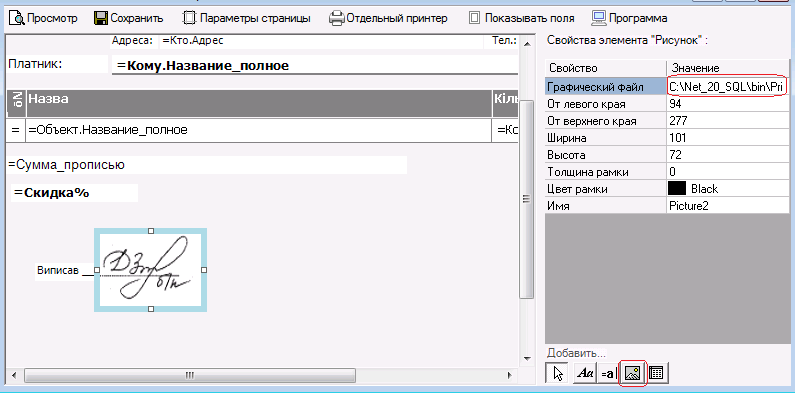Viewport: 795px width, 393px height.
Task: Click the Сохранить save button
Action: tap(129, 19)
